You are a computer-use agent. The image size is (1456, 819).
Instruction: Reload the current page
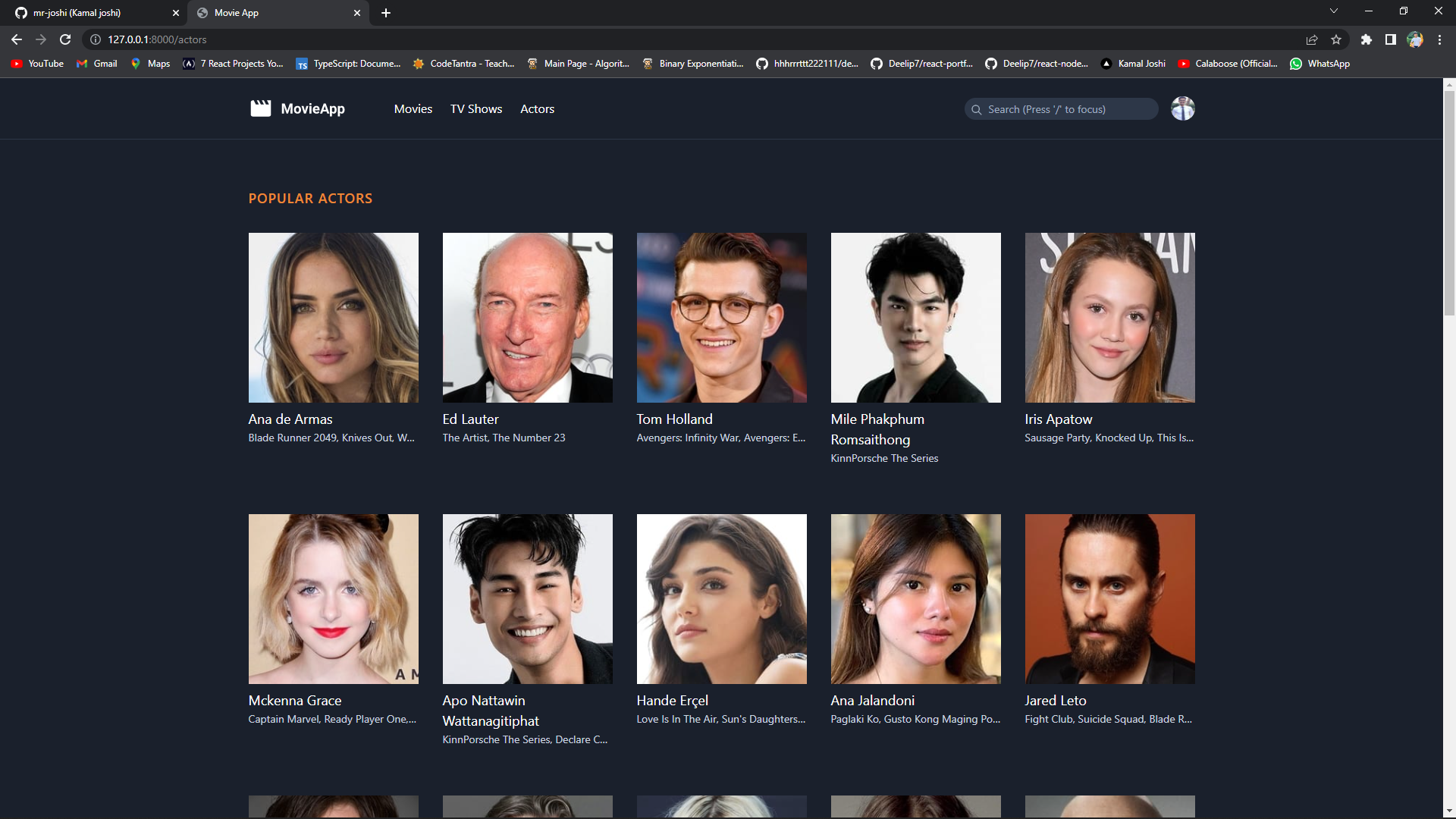64,39
